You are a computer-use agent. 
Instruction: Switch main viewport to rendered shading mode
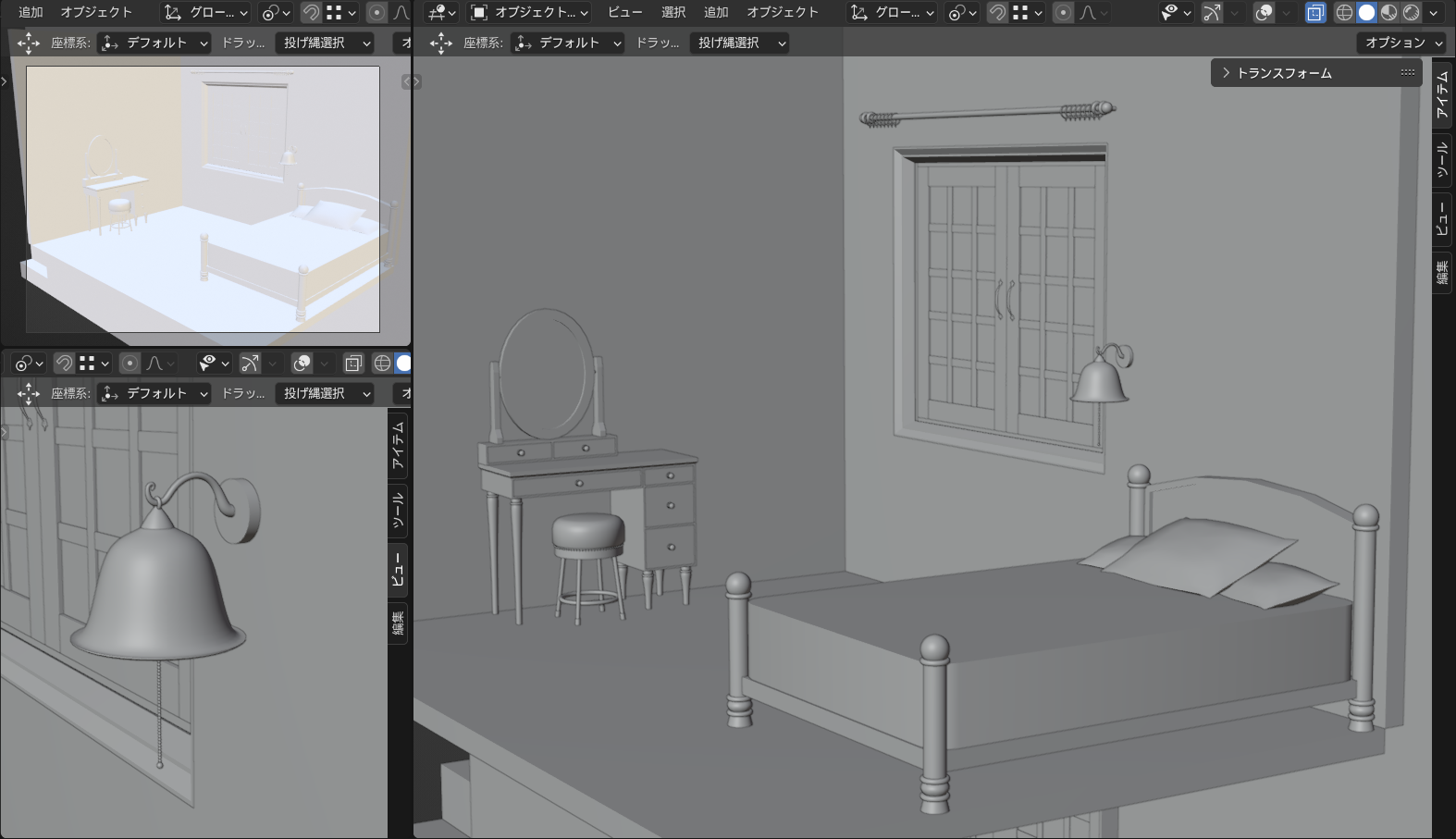[x=1411, y=12]
